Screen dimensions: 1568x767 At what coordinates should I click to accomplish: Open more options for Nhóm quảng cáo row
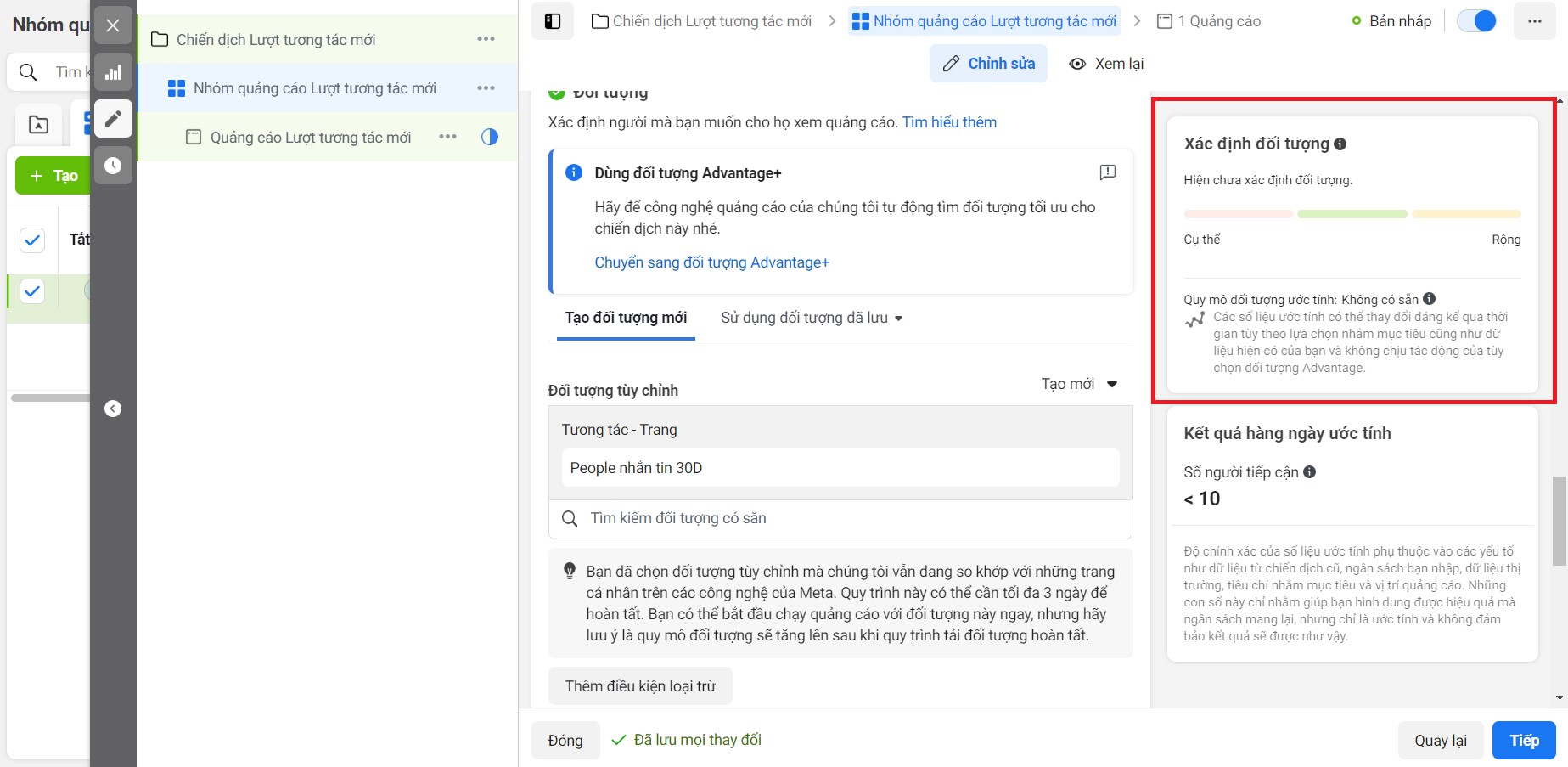click(486, 88)
